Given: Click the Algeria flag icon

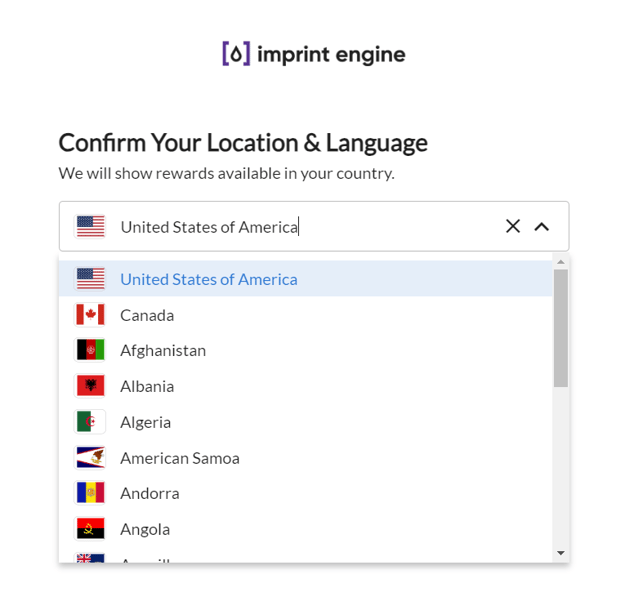Looking at the screenshot, I should pos(90,421).
